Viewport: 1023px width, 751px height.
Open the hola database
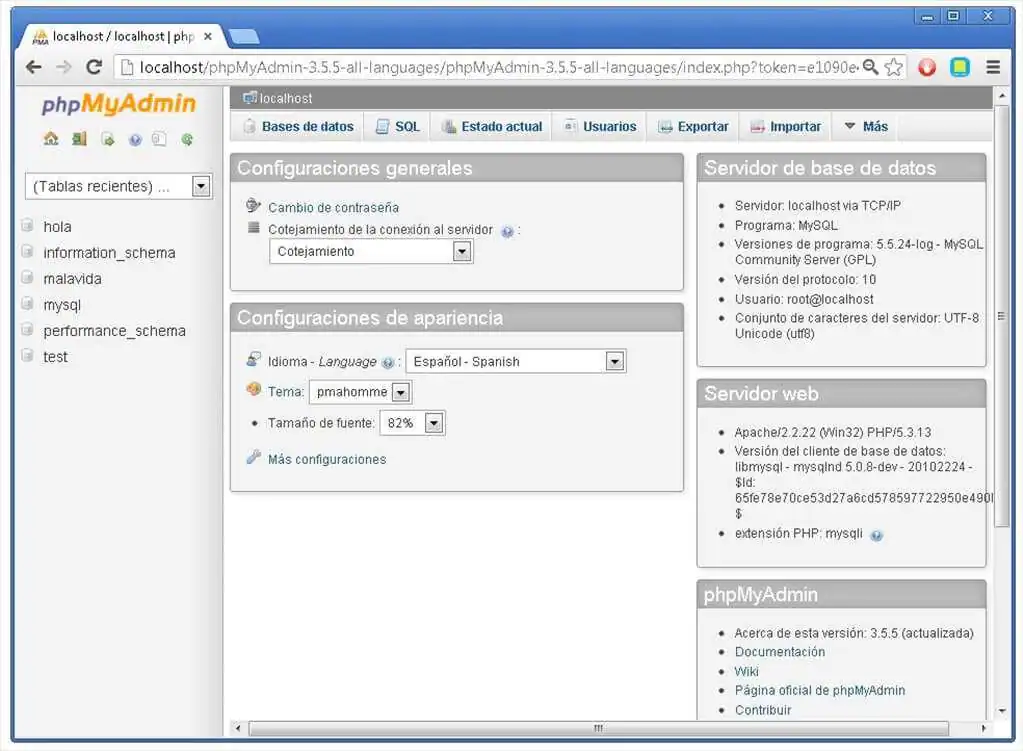[57, 227]
